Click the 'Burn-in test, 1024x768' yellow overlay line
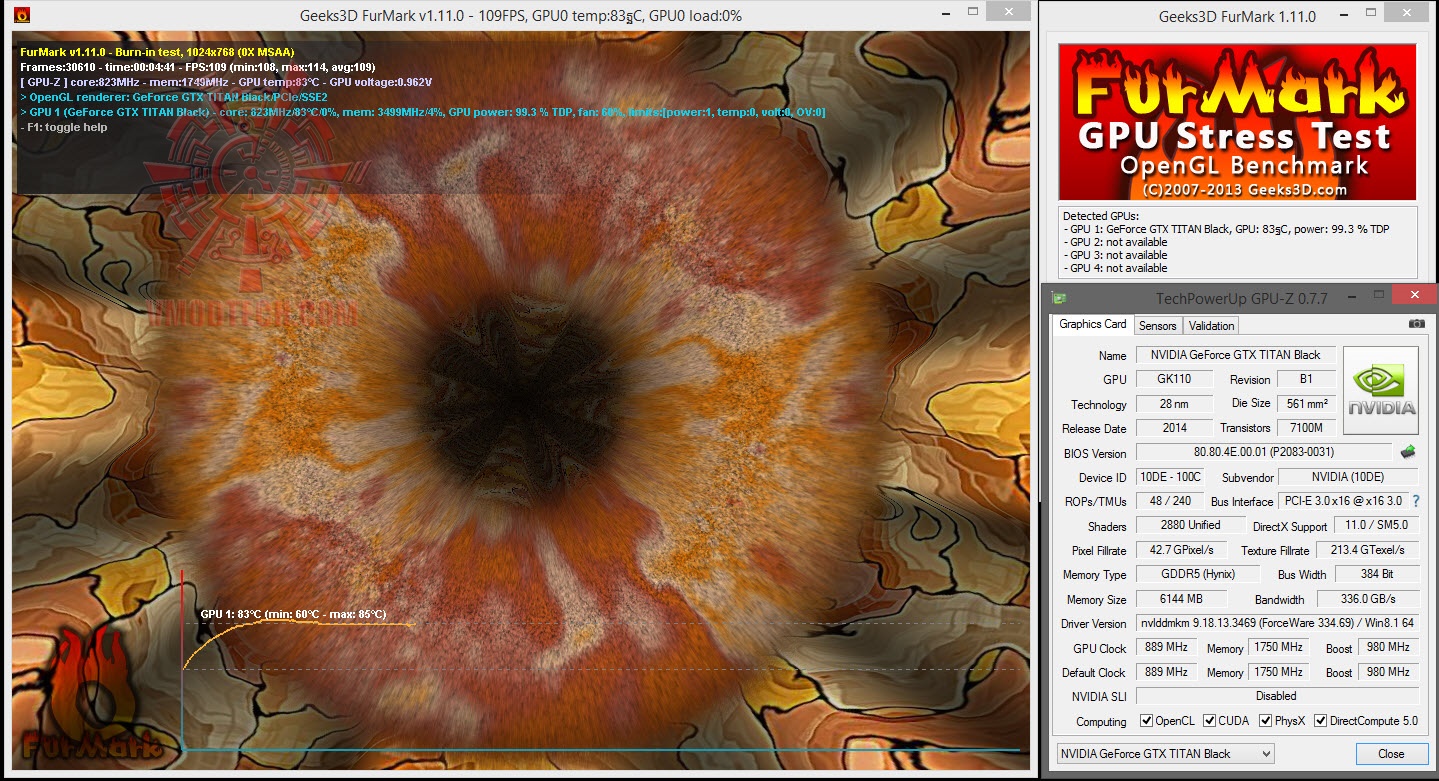Screen dimensions: 1439x781 157,52
